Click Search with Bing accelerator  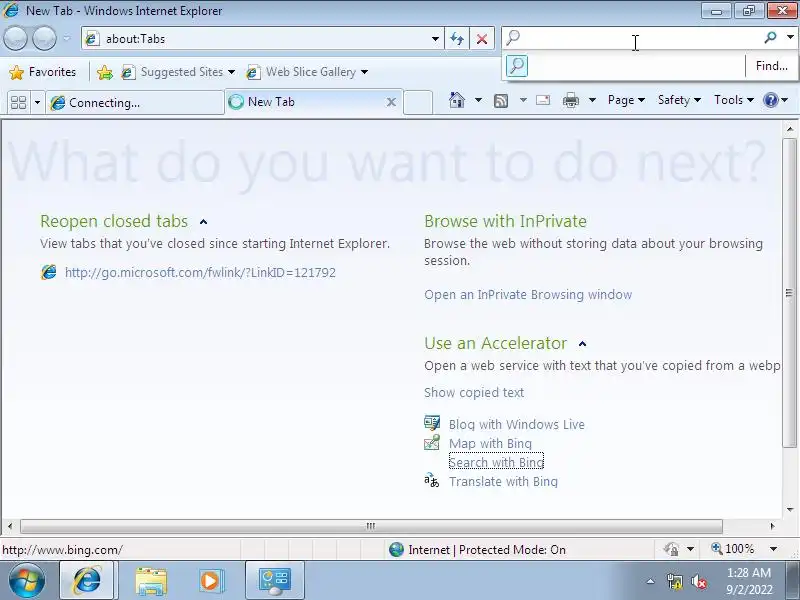point(496,462)
